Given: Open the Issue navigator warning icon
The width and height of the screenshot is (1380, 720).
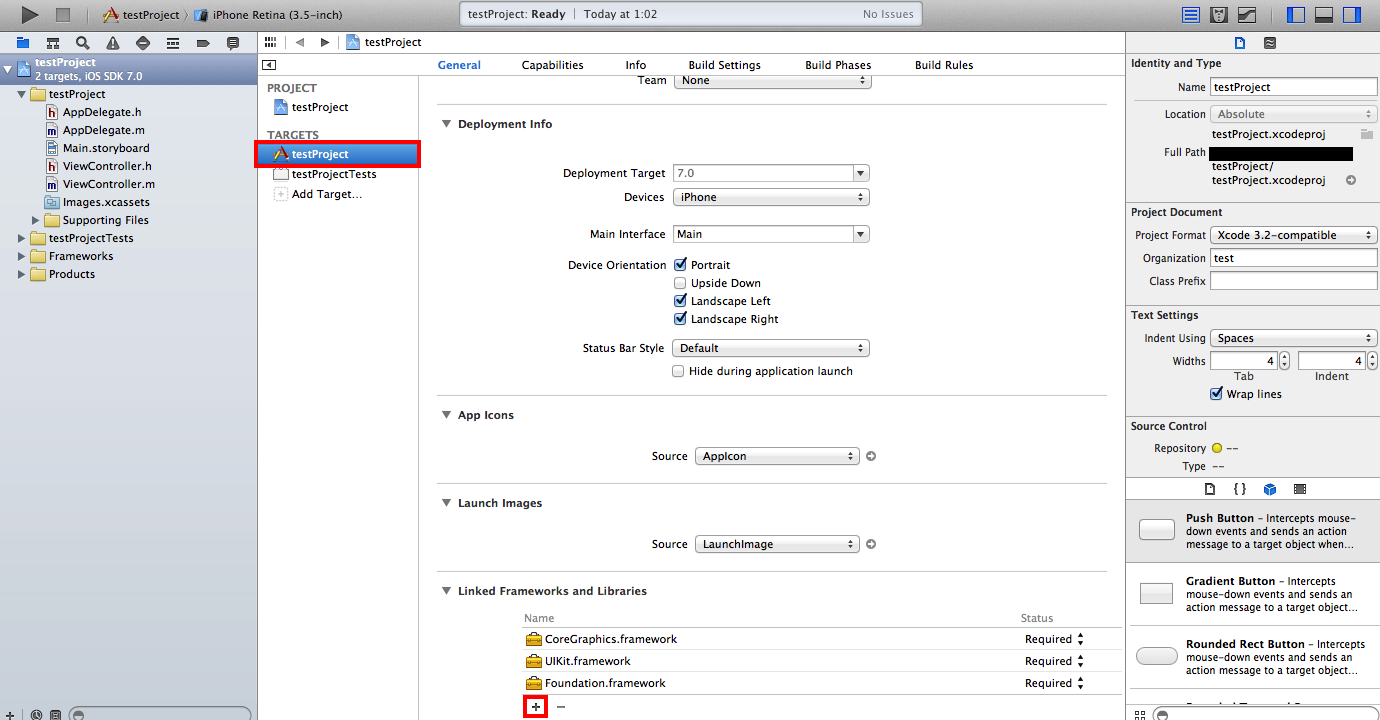Looking at the screenshot, I should [113, 43].
